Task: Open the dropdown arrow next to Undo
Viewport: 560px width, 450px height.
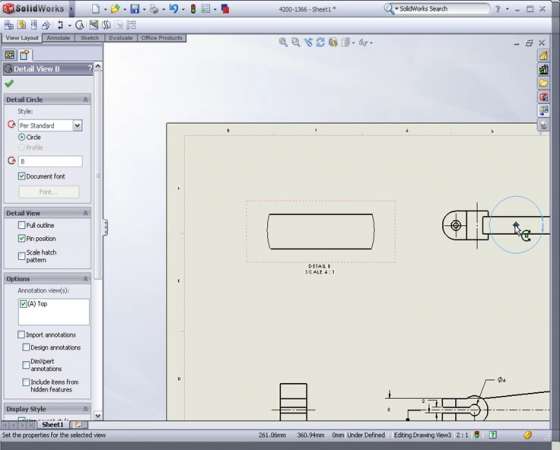Action: click(x=183, y=10)
